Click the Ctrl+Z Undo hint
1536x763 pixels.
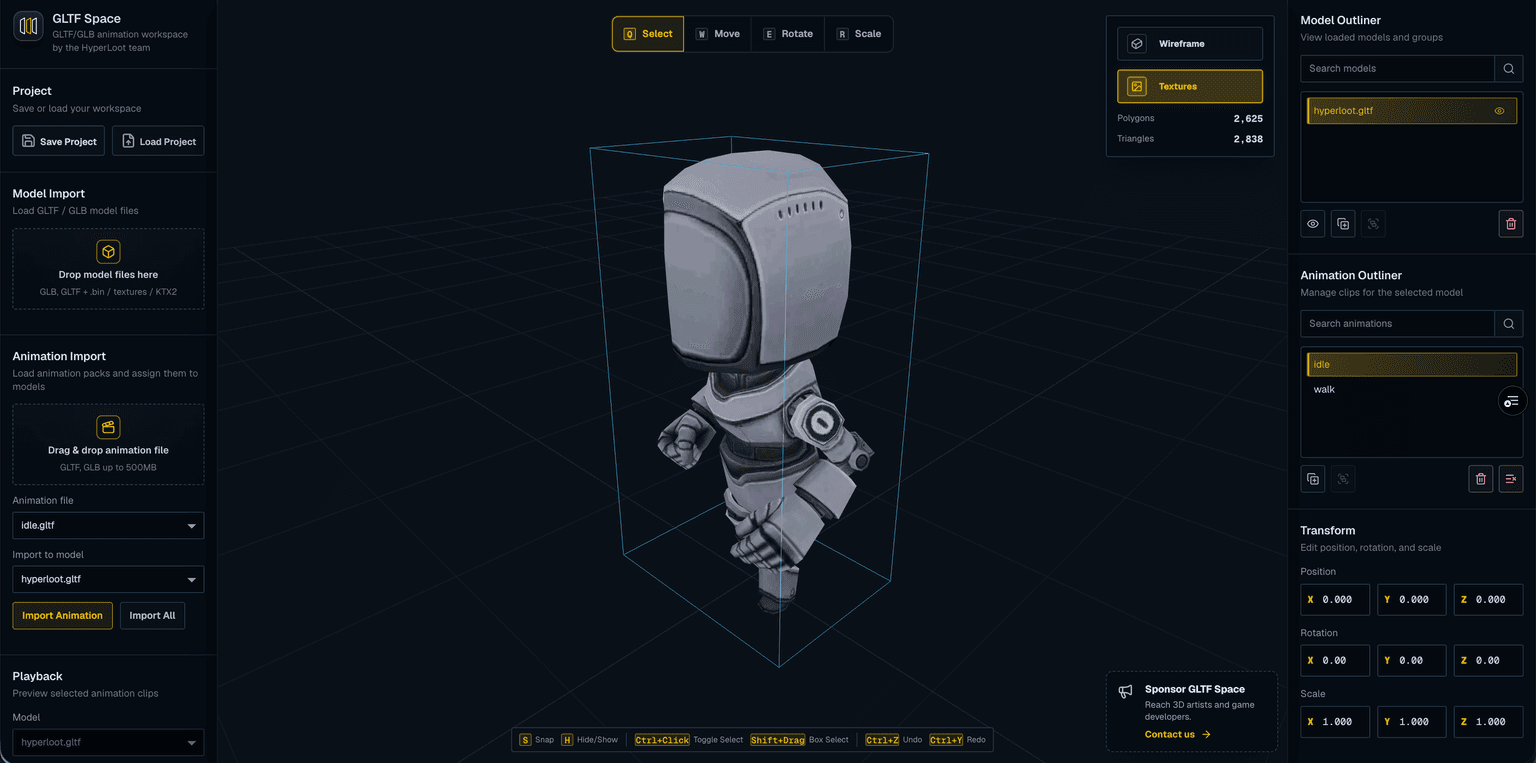pos(894,740)
